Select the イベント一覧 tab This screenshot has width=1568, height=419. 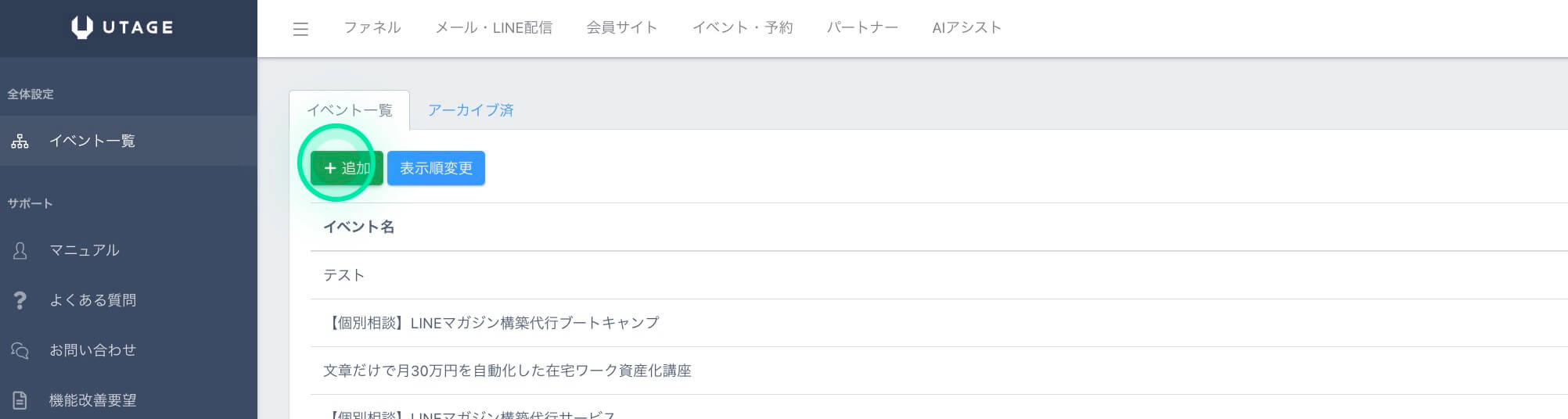click(x=350, y=110)
